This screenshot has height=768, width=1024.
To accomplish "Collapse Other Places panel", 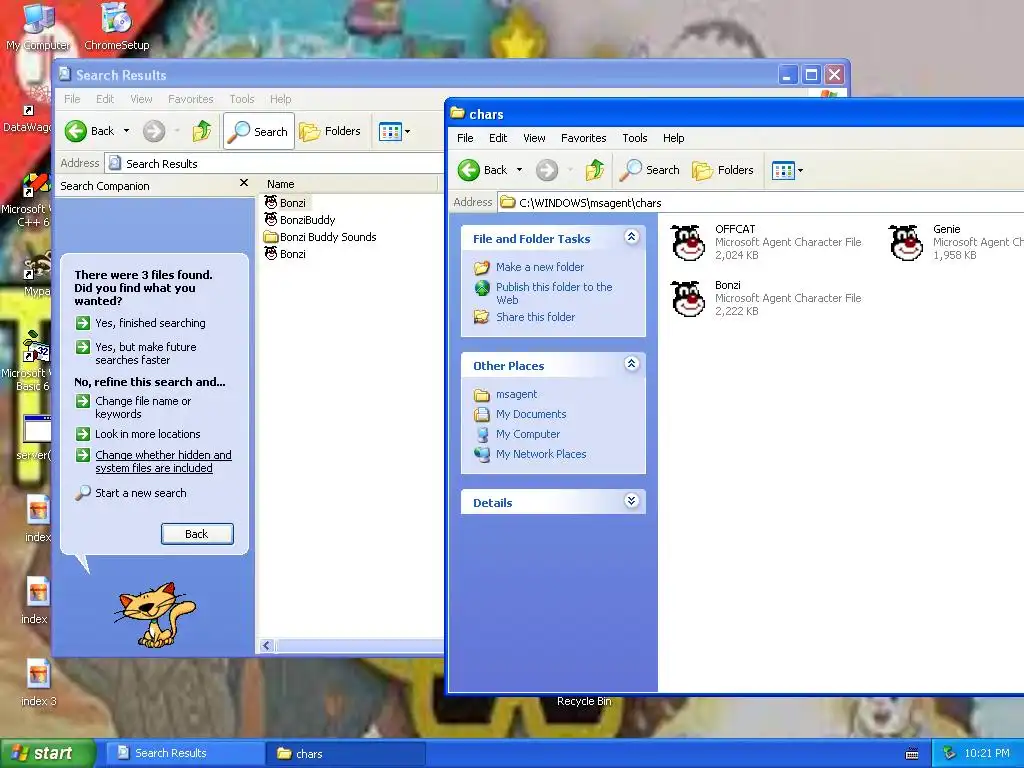I will [631, 363].
